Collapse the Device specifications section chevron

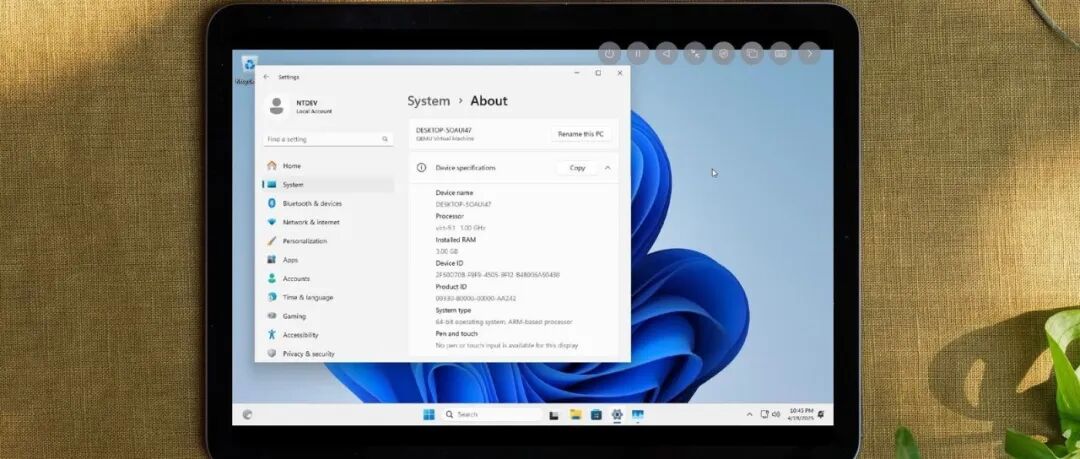coord(608,167)
